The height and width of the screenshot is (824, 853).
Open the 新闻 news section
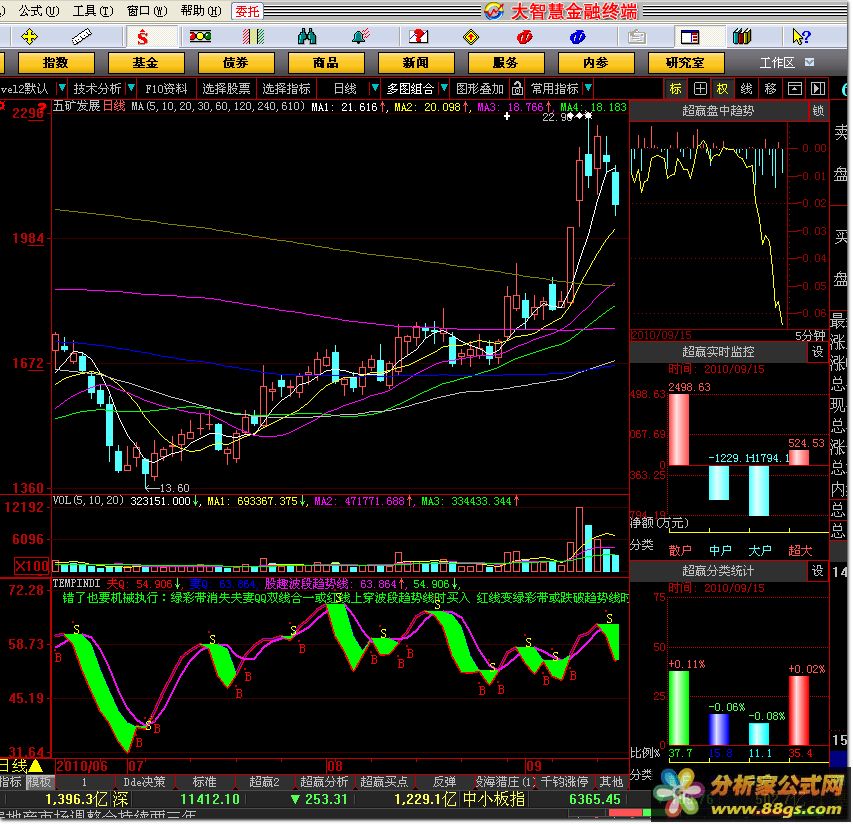tap(416, 63)
